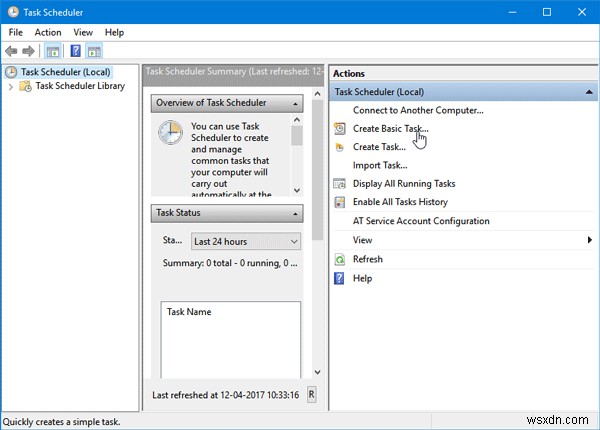
Task: Click the Last refreshed at 12-04-2017 text
Action: (225, 395)
